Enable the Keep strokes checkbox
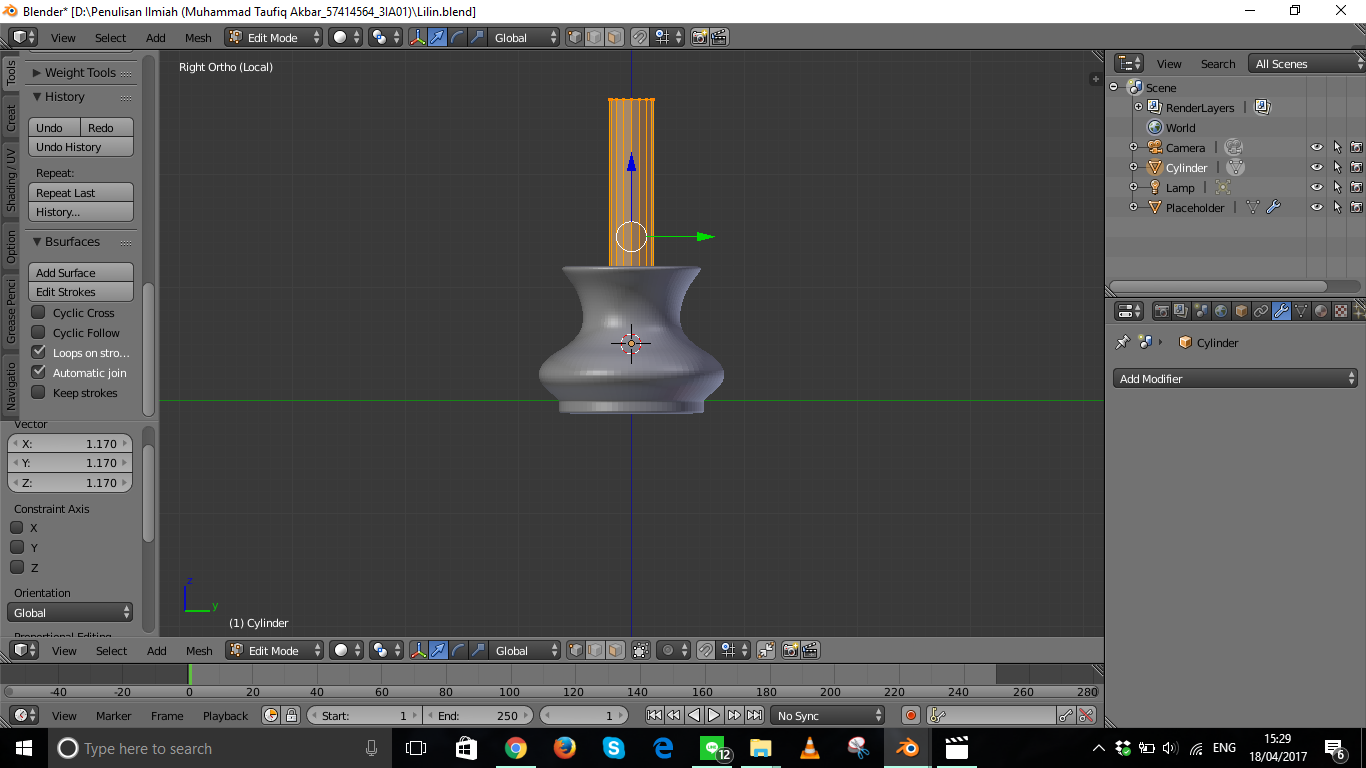 [x=38, y=392]
